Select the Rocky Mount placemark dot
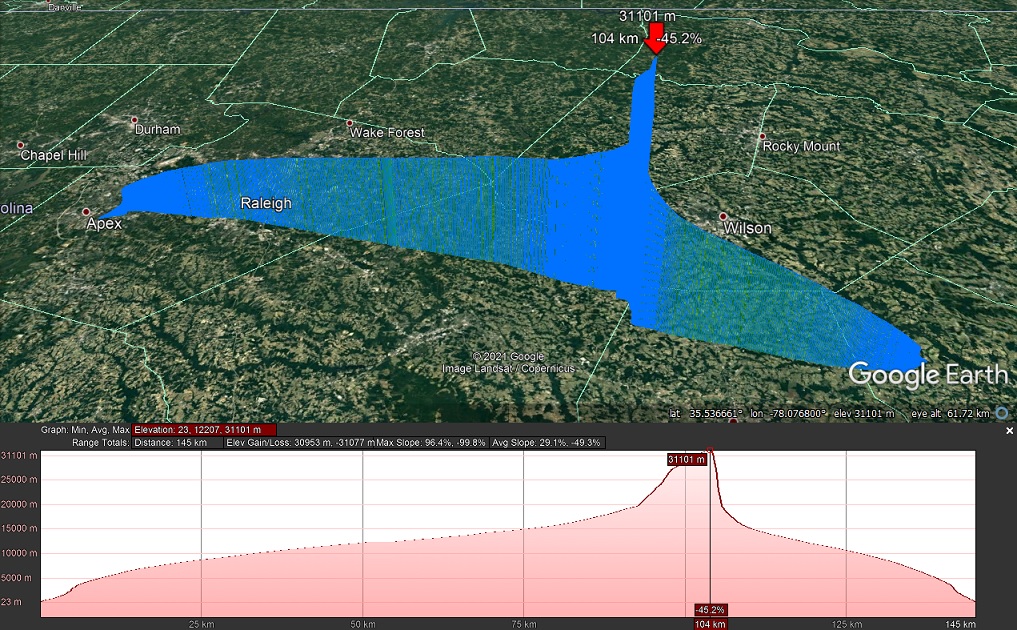This screenshot has width=1017, height=630. point(762,136)
